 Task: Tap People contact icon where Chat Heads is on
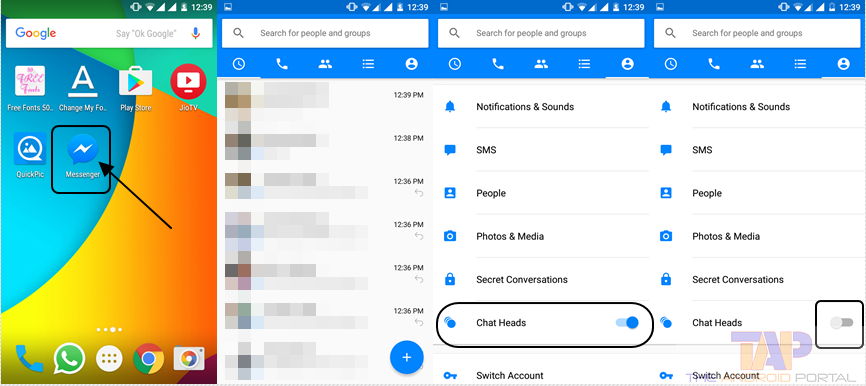[x=450, y=193]
